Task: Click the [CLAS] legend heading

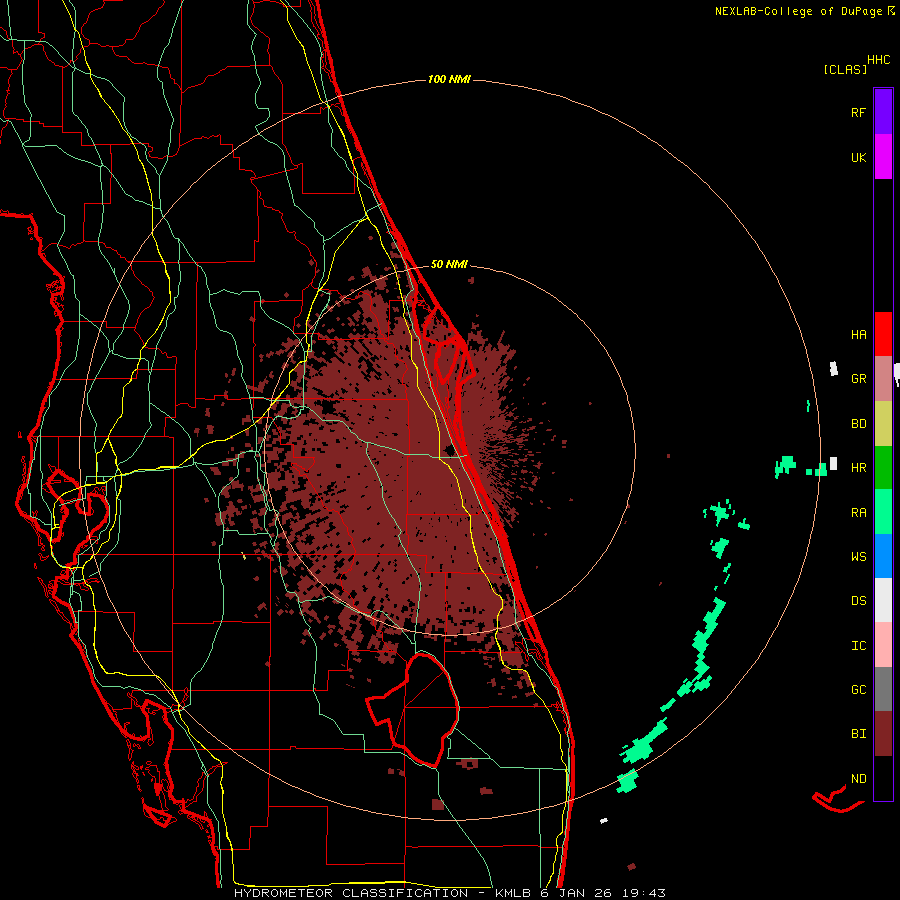Action: coord(845,69)
